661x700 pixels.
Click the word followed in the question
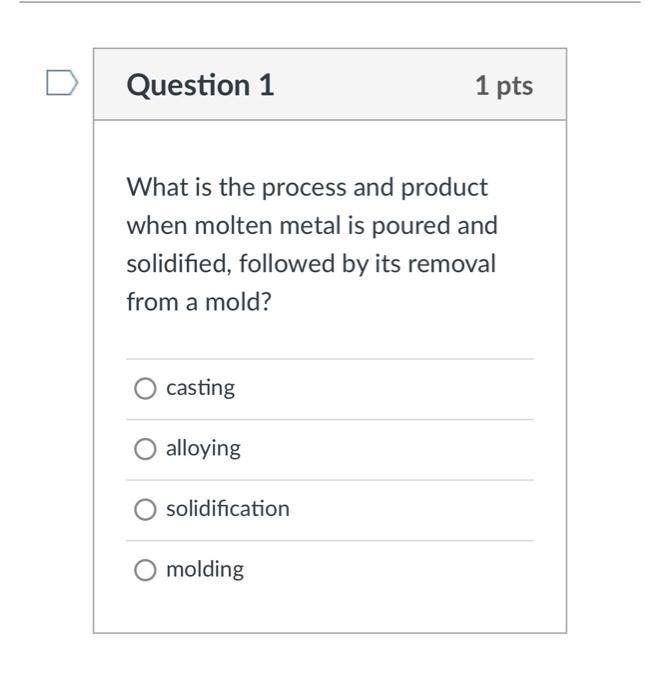click(x=287, y=264)
